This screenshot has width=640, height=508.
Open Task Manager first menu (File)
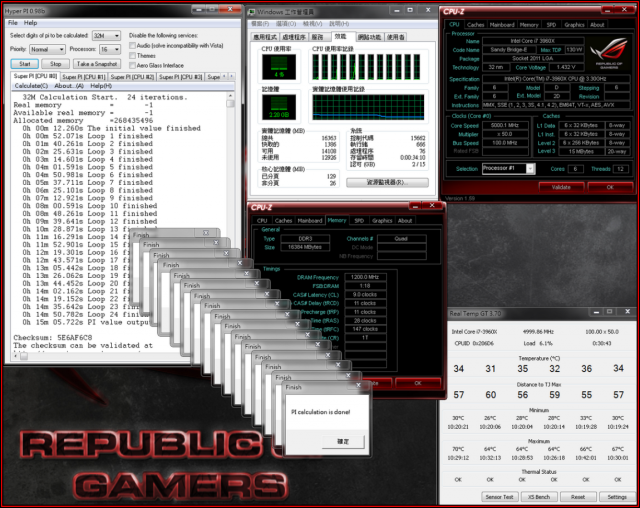pyautogui.click(x=260, y=24)
